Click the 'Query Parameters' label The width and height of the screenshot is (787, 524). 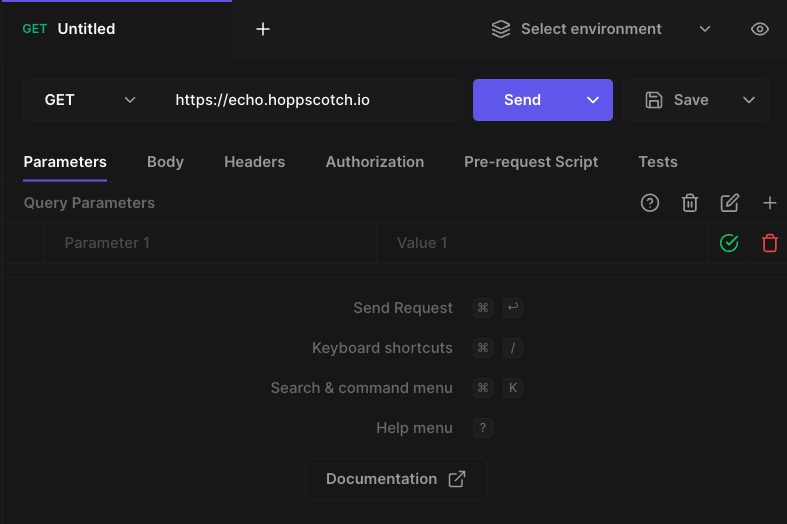coord(89,203)
